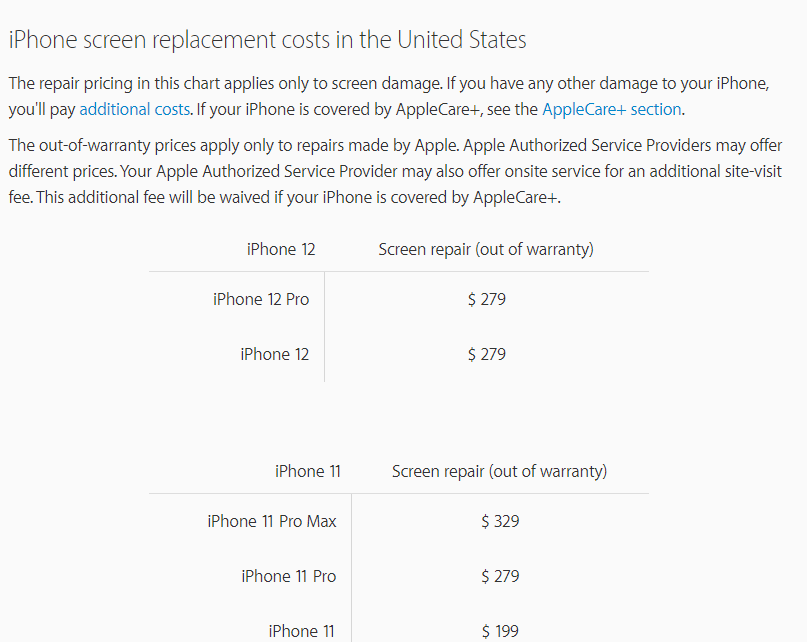
Task: Click the iPhone screen replacement costs heading
Action: [267, 41]
